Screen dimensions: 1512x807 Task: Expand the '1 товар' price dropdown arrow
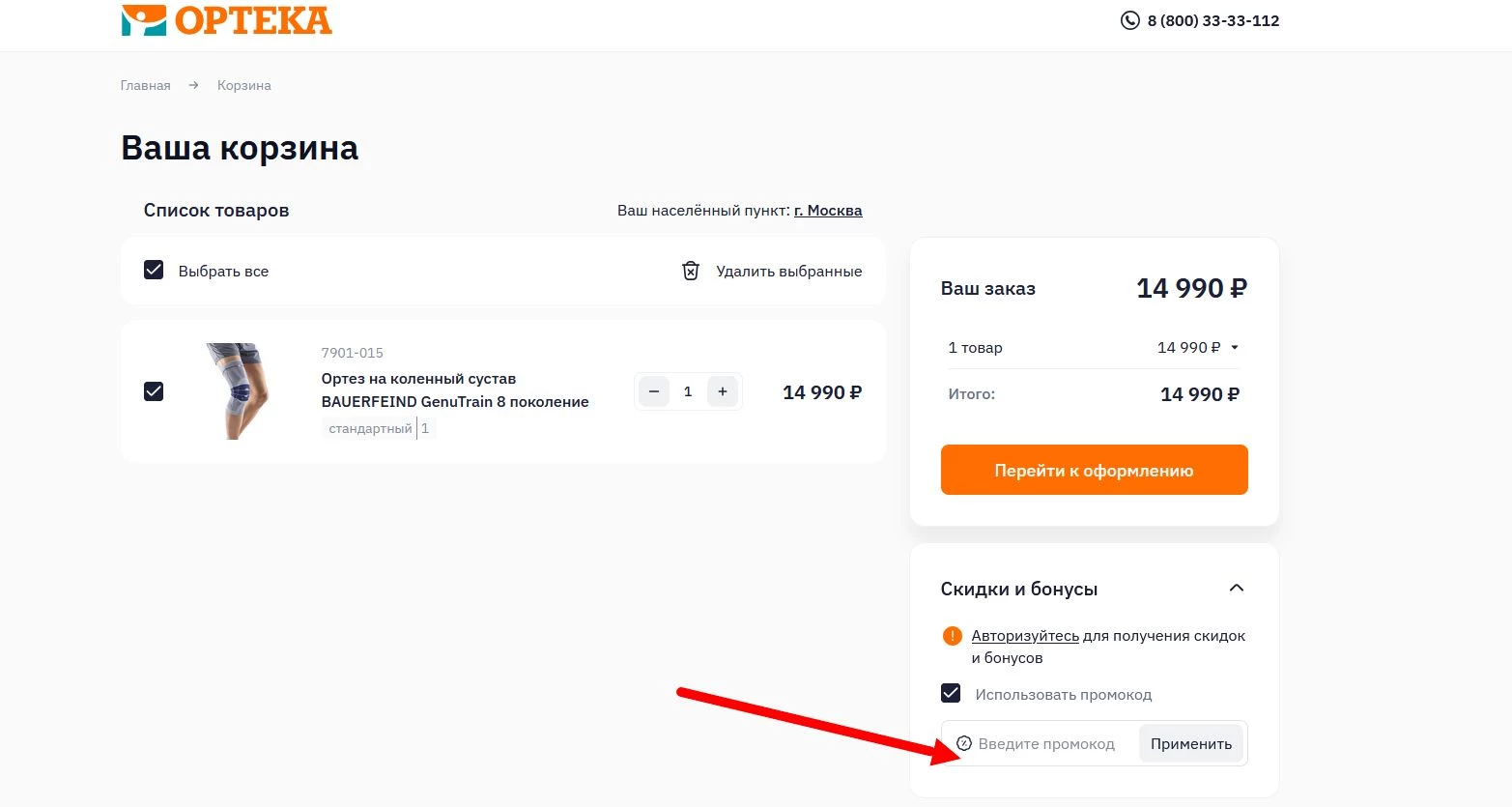click(1235, 348)
